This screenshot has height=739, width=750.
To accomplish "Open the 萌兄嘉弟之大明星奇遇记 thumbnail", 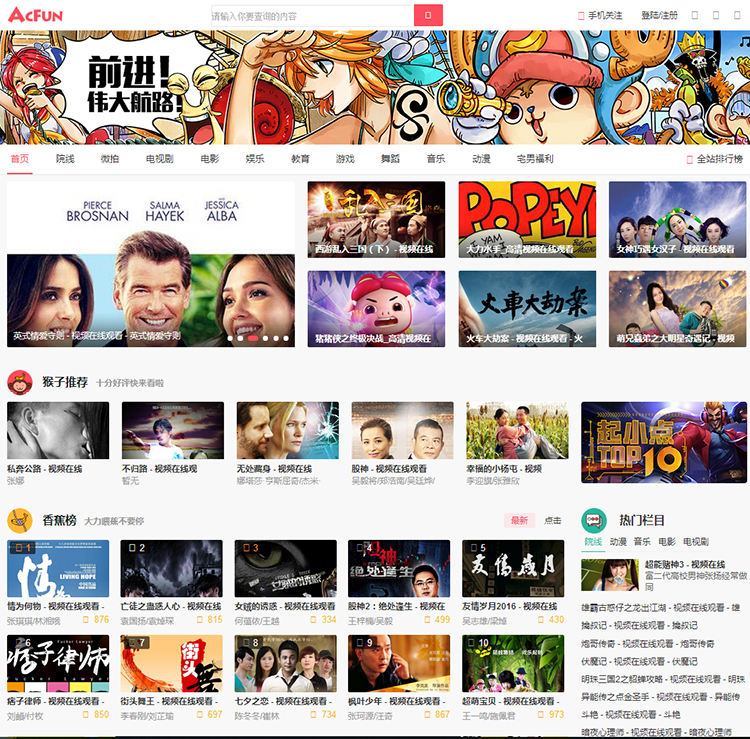I will tap(677, 309).
